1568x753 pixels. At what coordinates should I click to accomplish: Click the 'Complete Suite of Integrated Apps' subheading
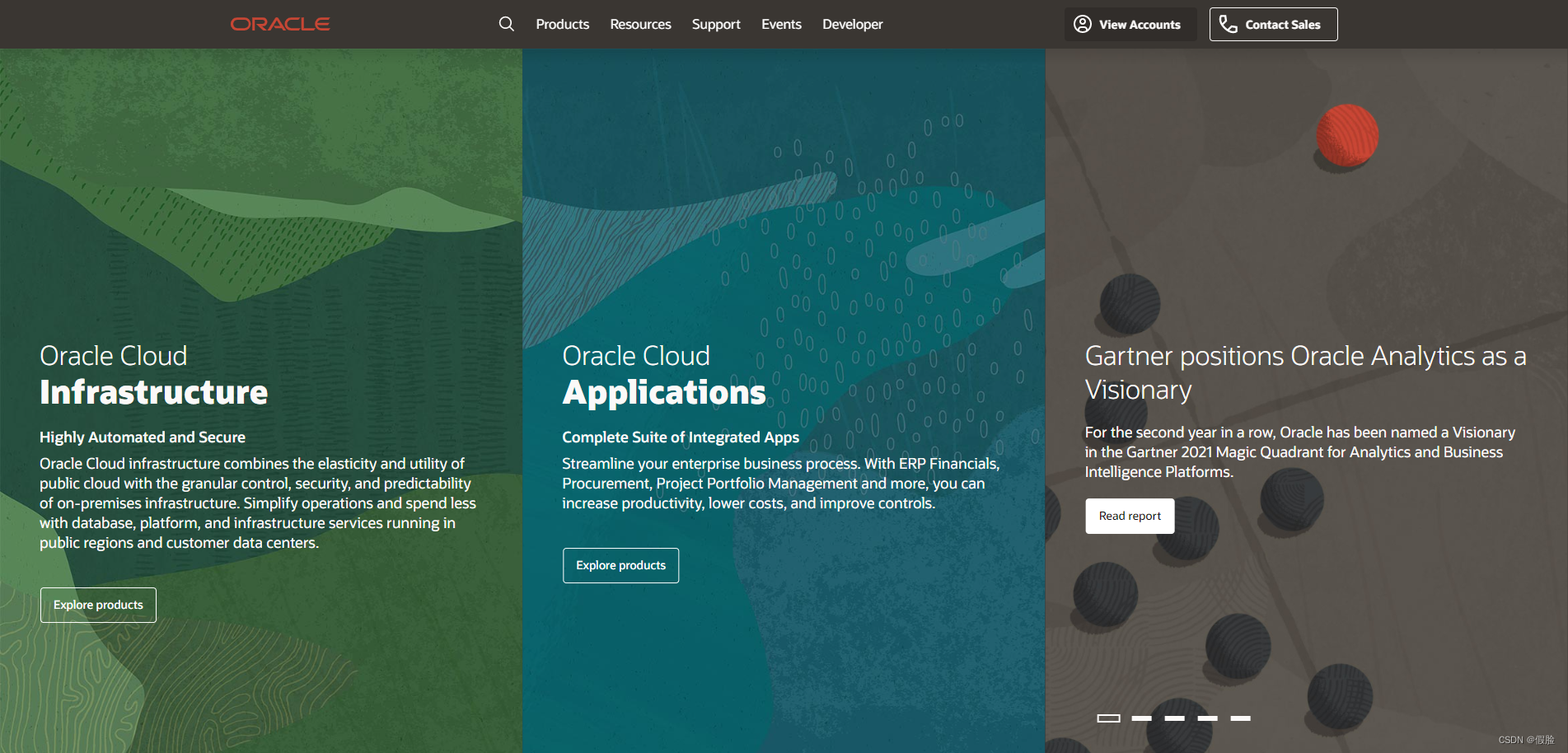pyautogui.click(x=681, y=437)
